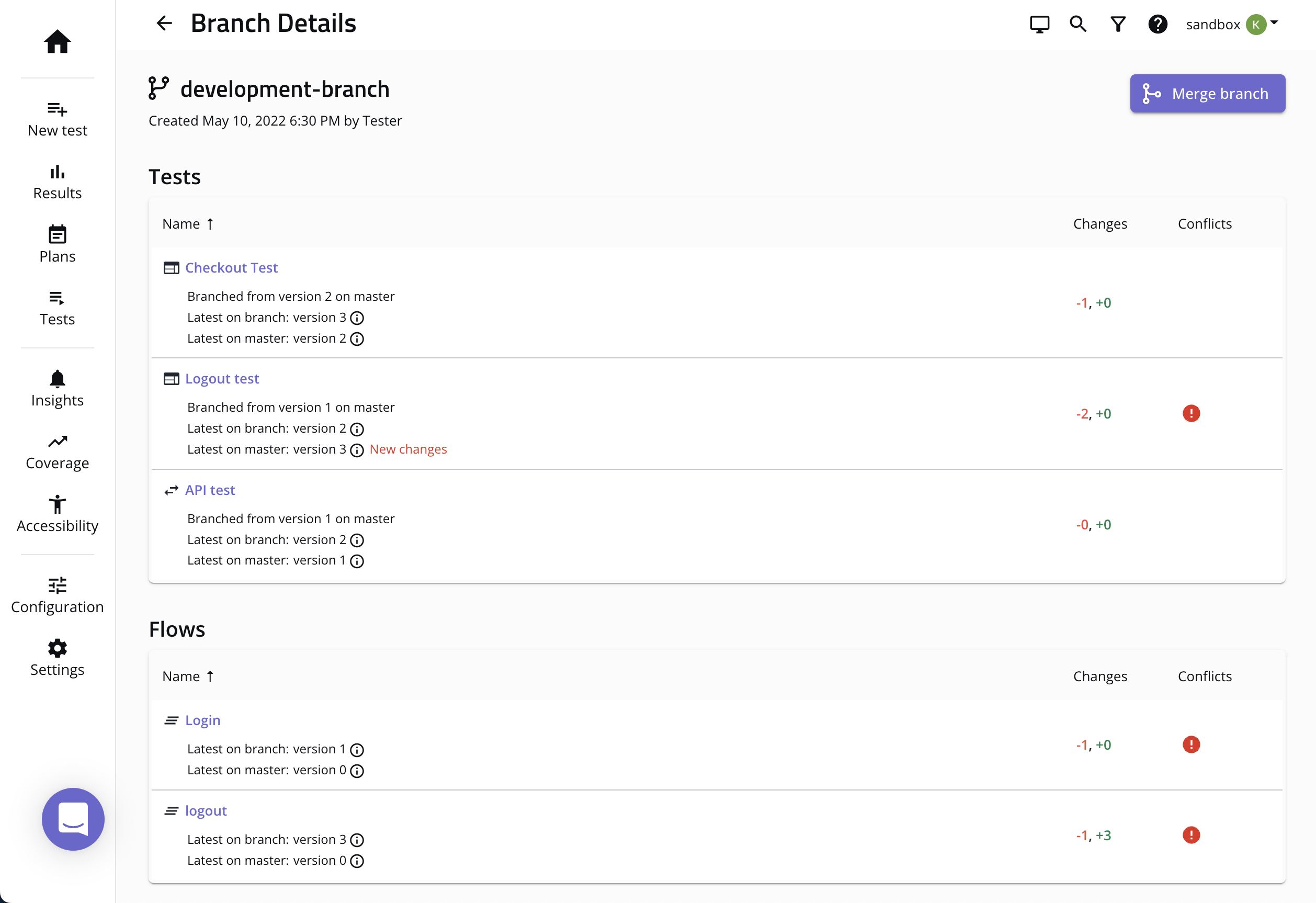Go to the home dashboard icon

tap(57, 41)
